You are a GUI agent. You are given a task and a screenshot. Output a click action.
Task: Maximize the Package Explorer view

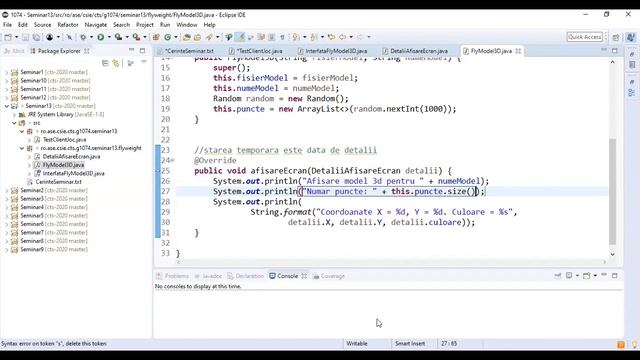point(142,51)
